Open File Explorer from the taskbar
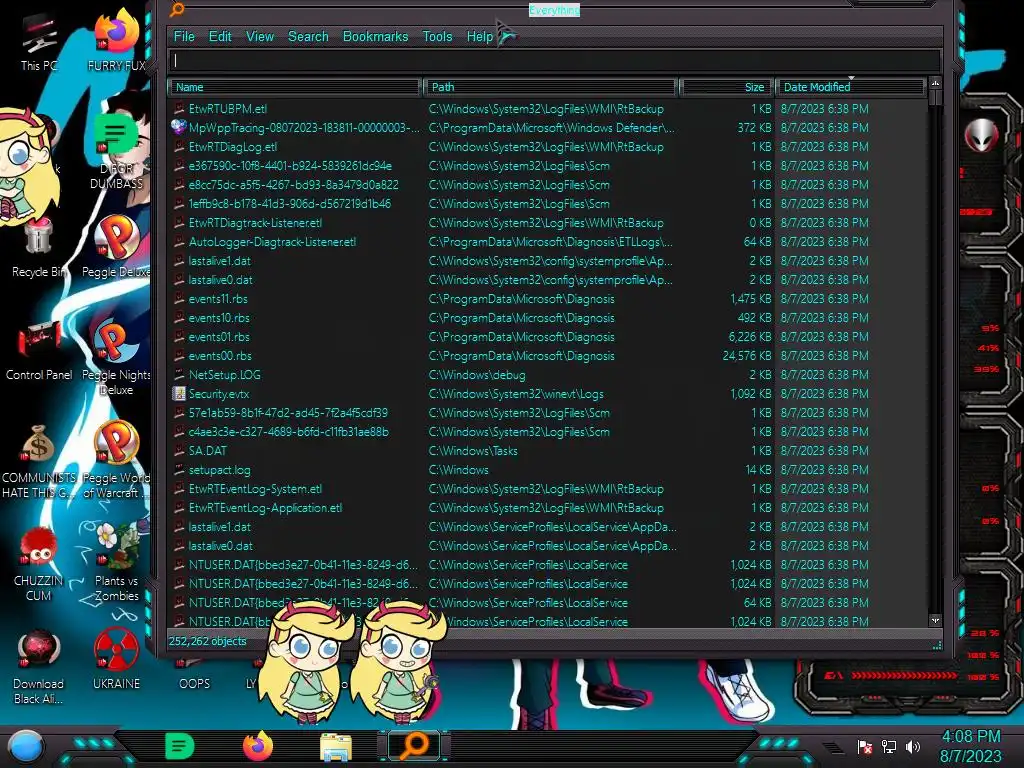 point(336,747)
